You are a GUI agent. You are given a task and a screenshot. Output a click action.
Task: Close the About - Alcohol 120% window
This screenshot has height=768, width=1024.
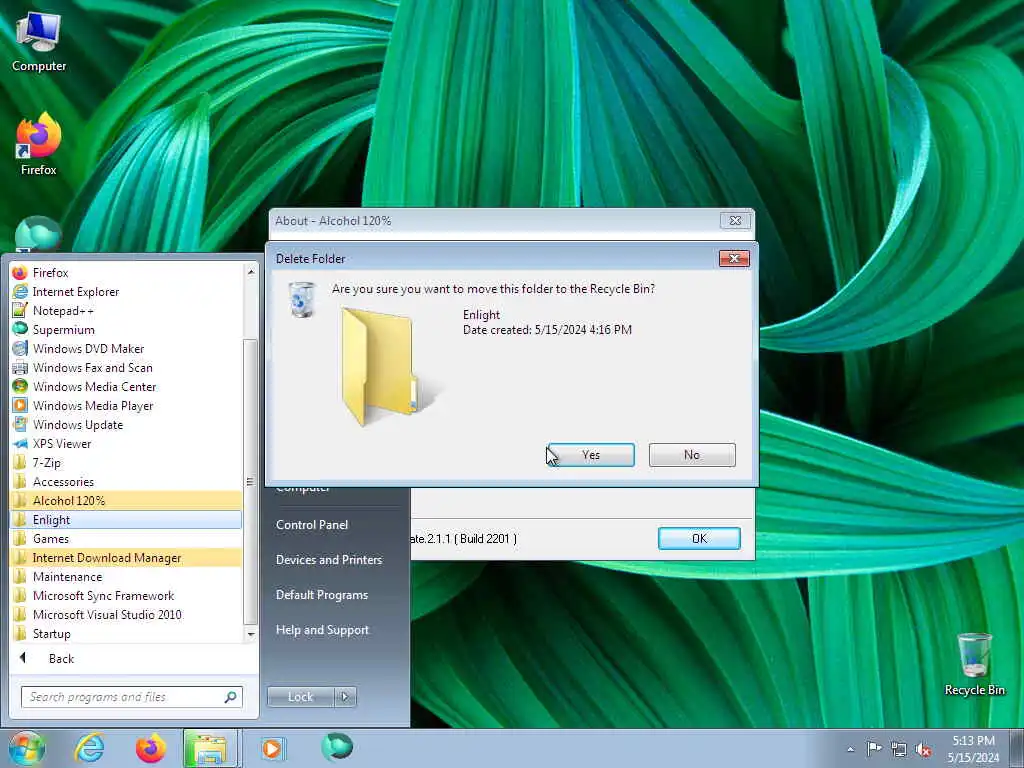[x=735, y=221]
